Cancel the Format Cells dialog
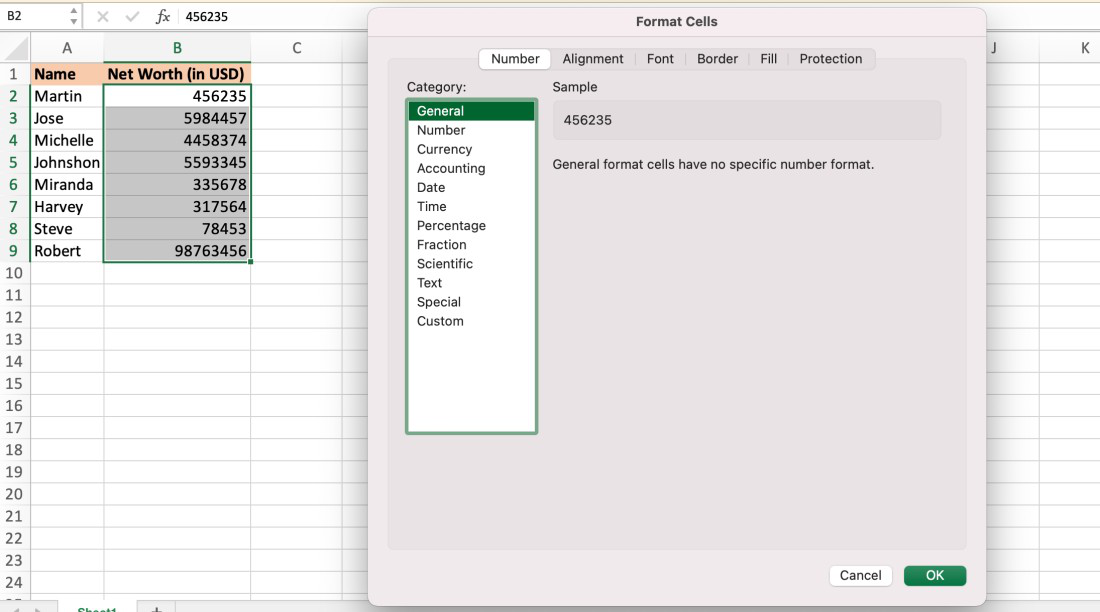The image size is (1100, 612). tap(860, 575)
